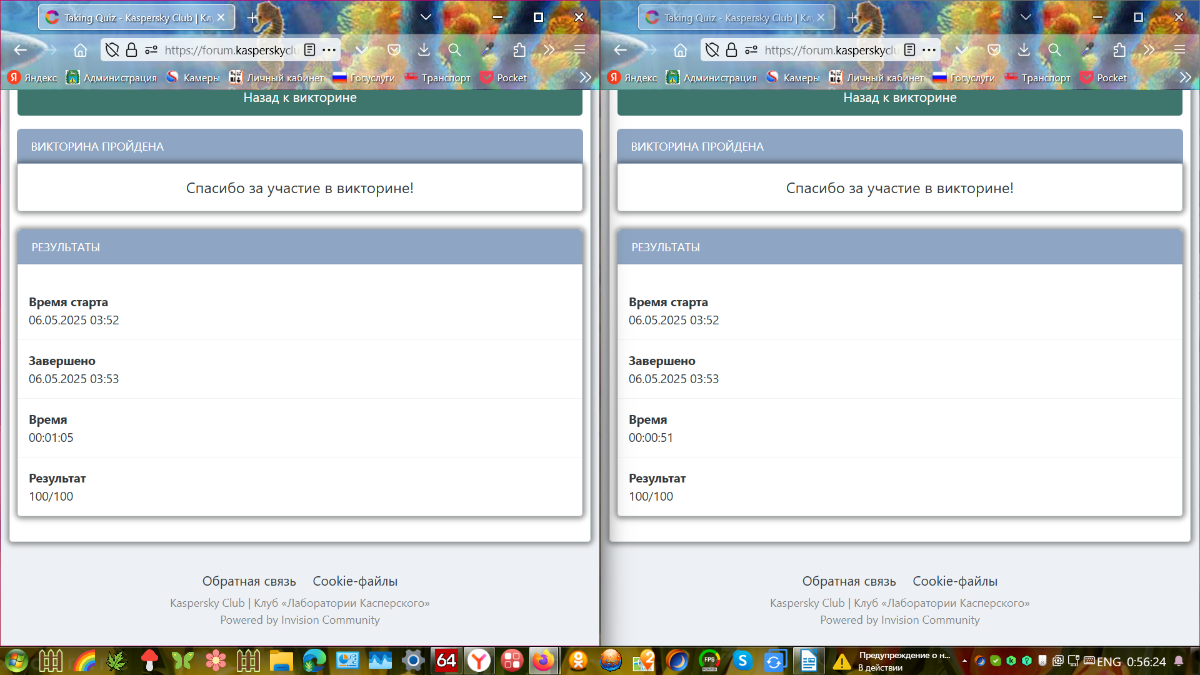1200x675 pixels.
Task: Open Обратная связь link in left window
Action: pos(249,581)
